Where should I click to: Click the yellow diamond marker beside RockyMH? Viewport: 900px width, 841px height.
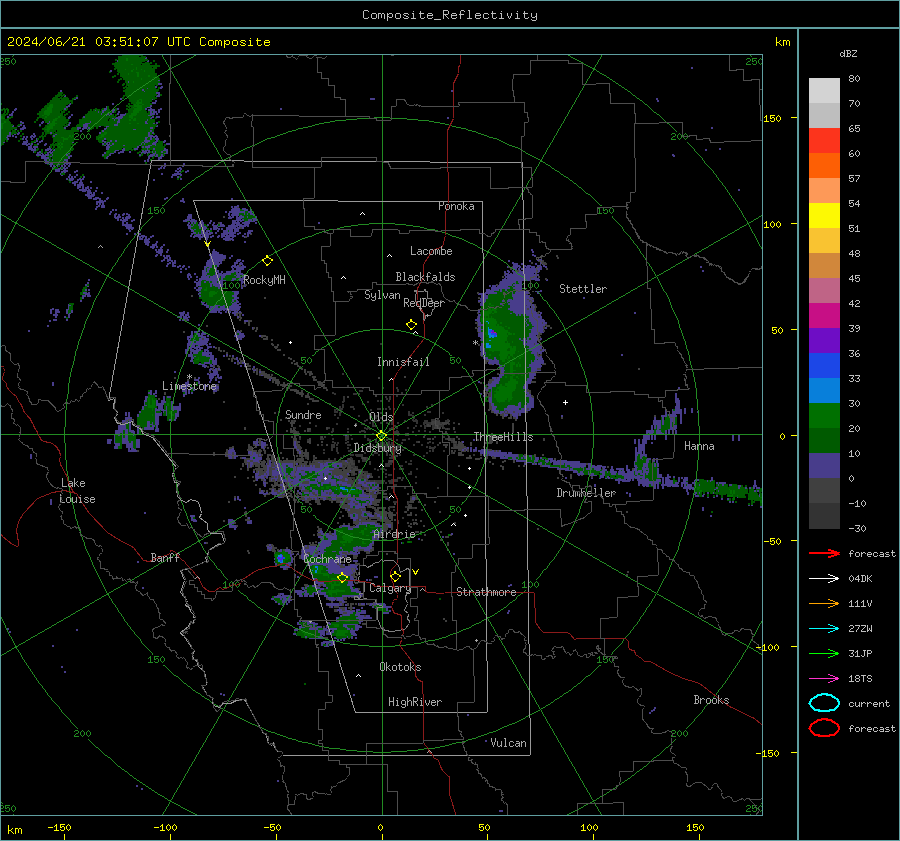(267, 261)
